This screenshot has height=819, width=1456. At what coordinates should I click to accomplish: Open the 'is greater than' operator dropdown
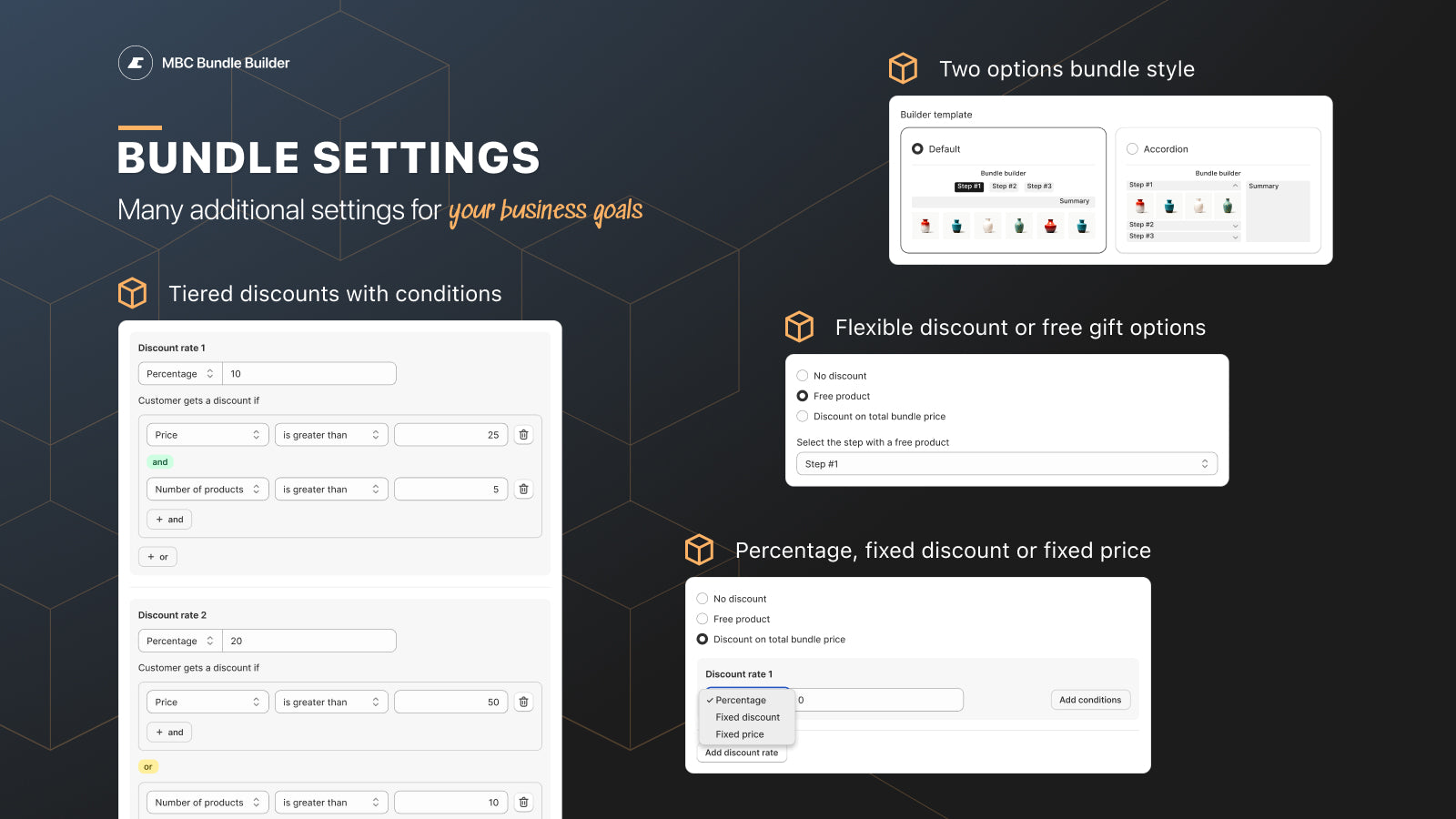[x=331, y=434]
